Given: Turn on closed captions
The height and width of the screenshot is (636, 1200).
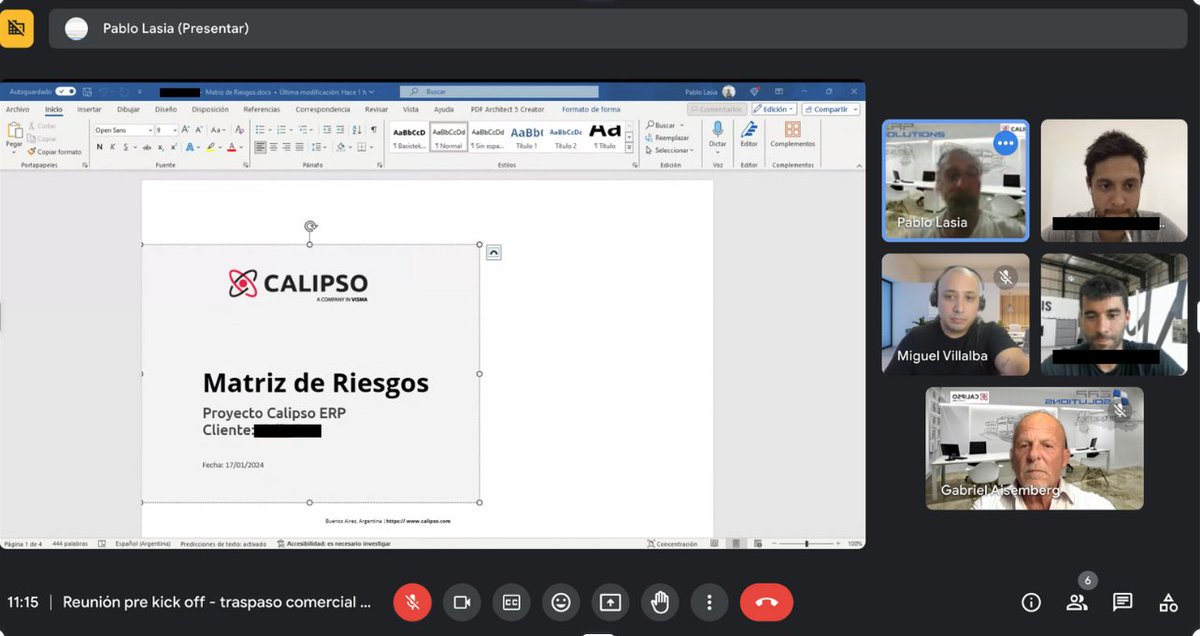Looking at the screenshot, I should pos(511,602).
